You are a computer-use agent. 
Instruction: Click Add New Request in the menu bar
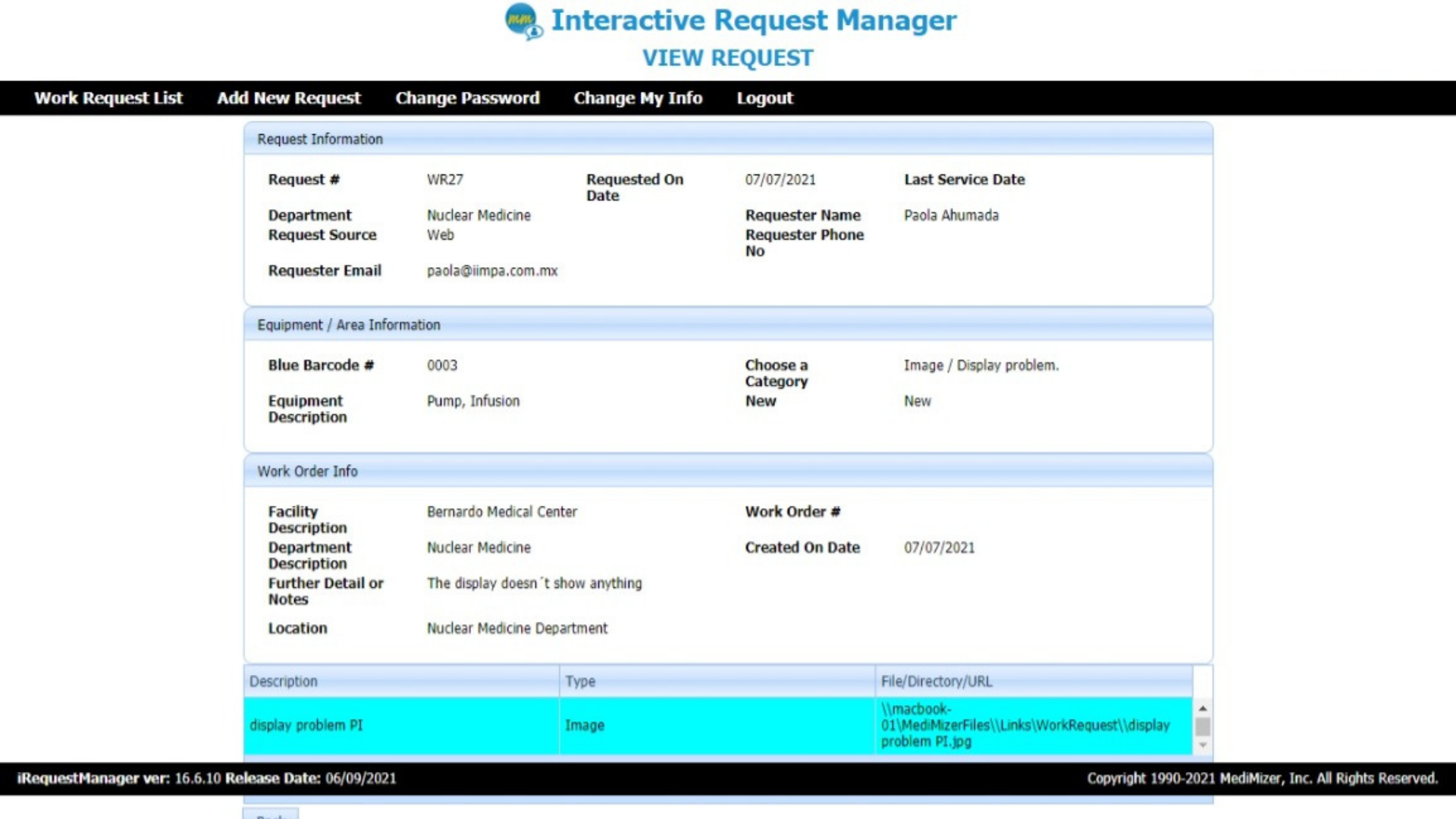tap(288, 98)
